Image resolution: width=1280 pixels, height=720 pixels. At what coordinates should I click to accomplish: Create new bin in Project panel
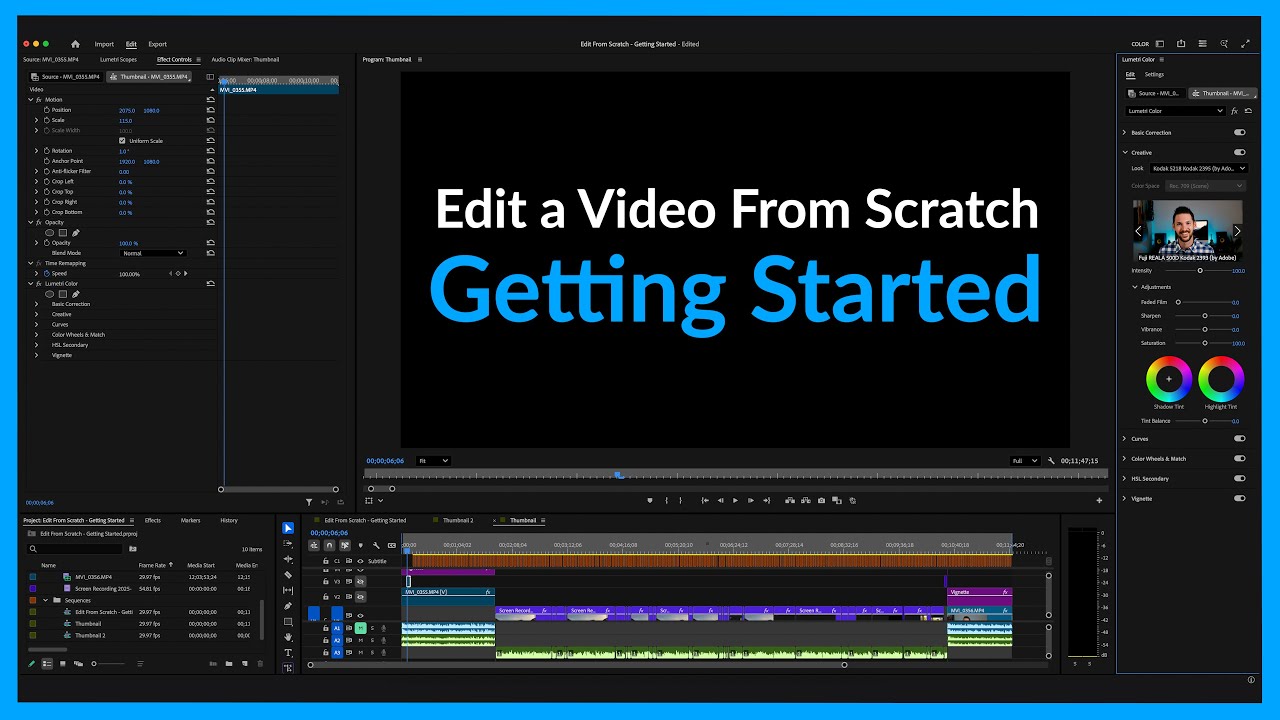(228, 664)
